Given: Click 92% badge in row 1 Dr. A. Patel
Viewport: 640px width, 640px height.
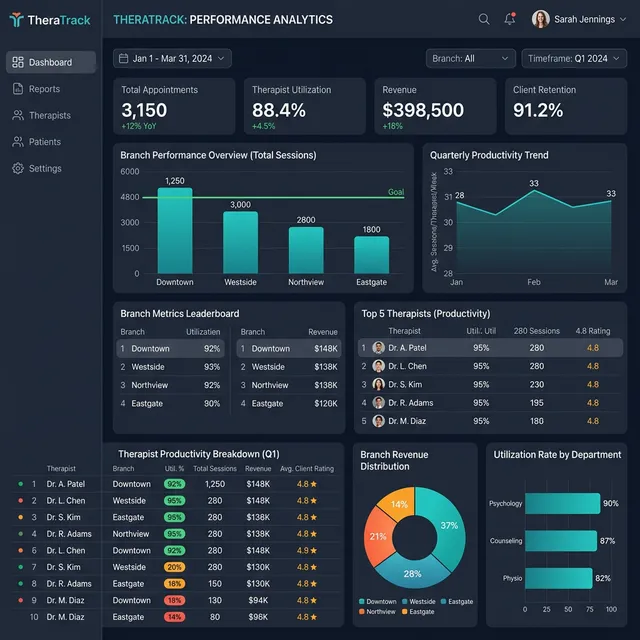Looking at the screenshot, I should 175,484.
